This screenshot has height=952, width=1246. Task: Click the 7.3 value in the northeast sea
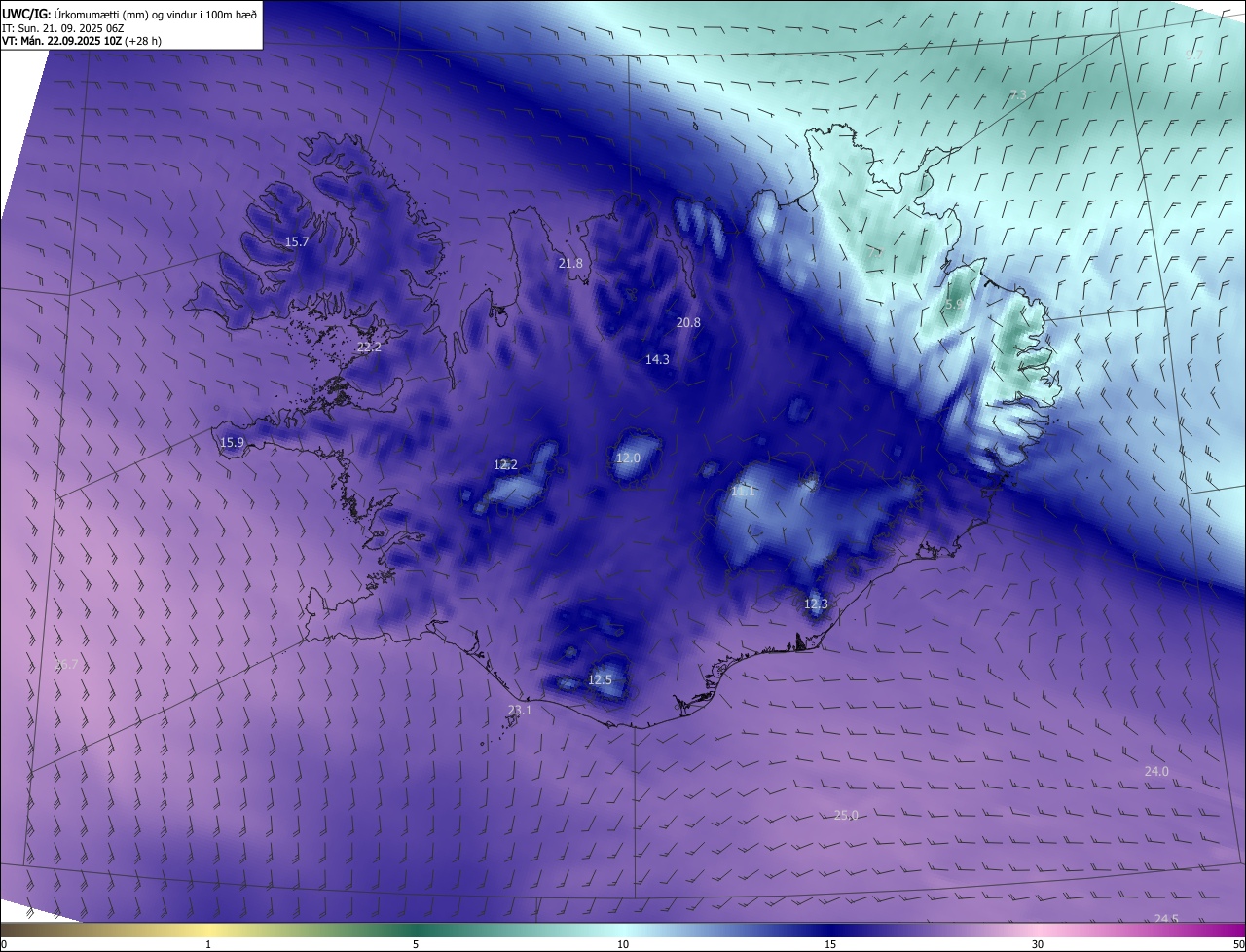[1017, 94]
